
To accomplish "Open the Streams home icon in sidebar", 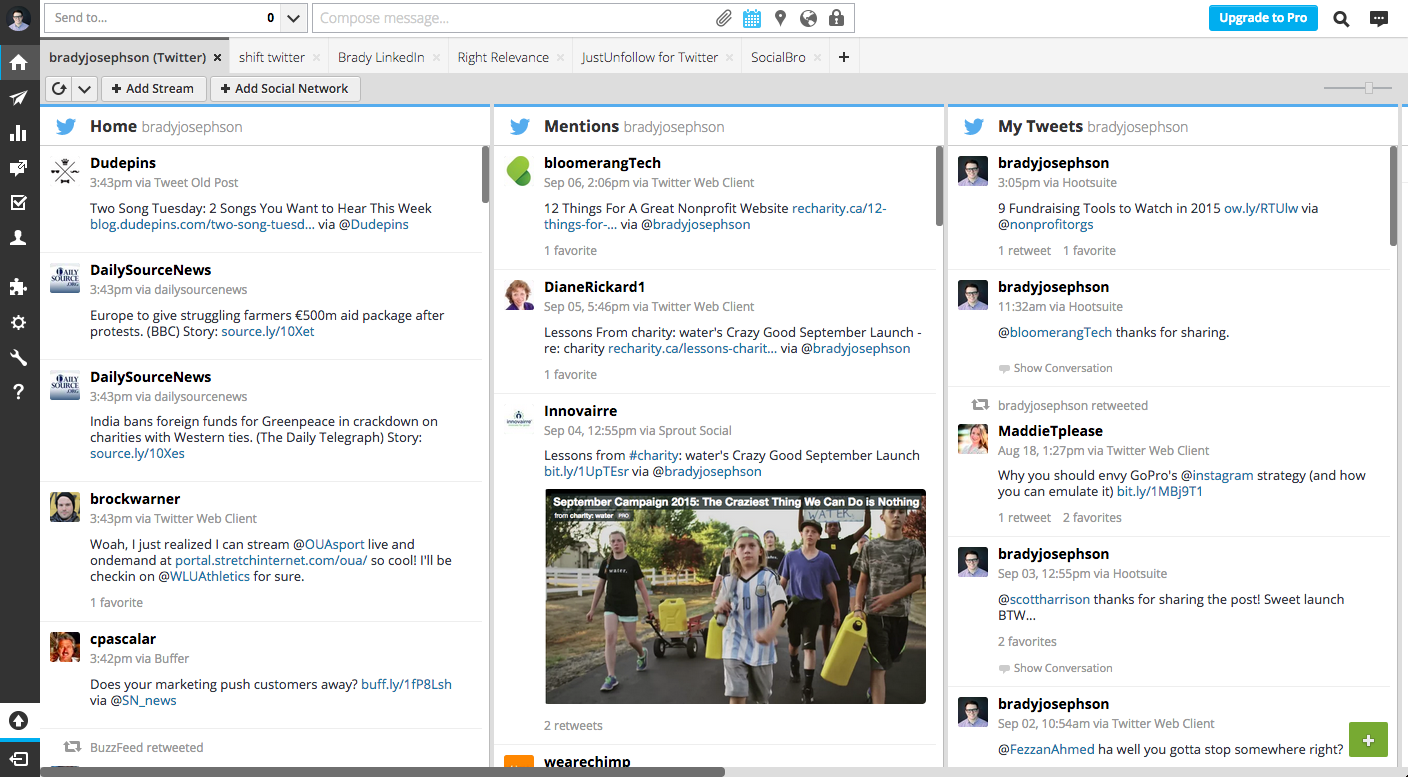I will pyautogui.click(x=18, y=63).
